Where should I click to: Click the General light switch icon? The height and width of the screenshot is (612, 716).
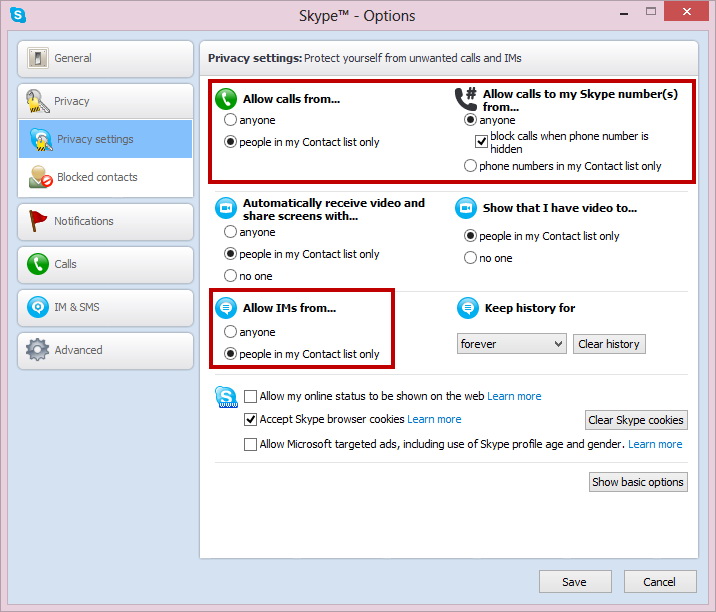pos(37,58)
